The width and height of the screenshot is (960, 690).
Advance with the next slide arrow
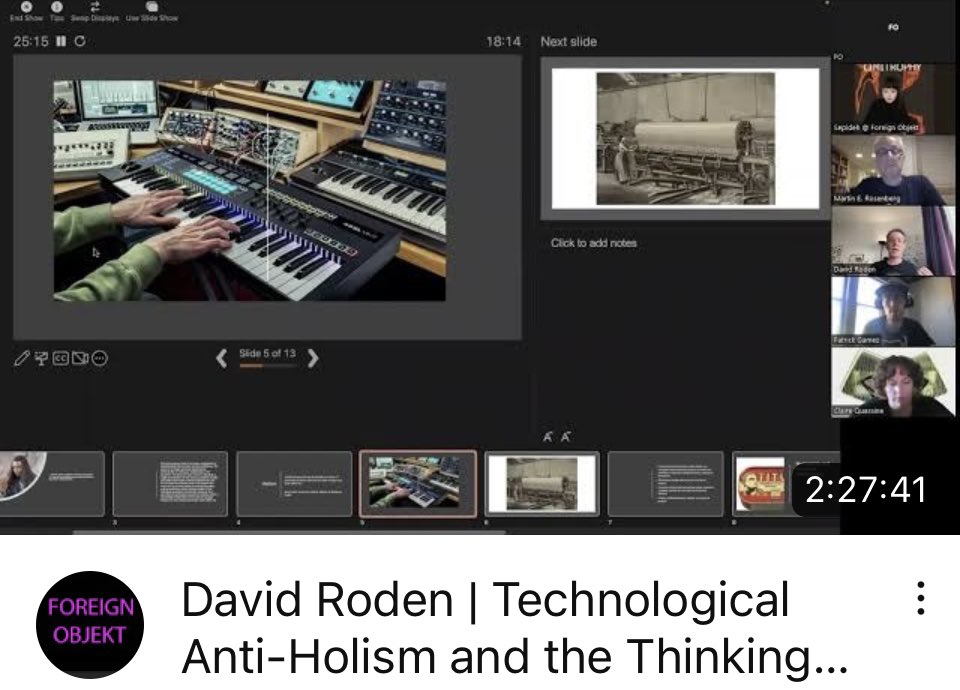tap(313, 358)
